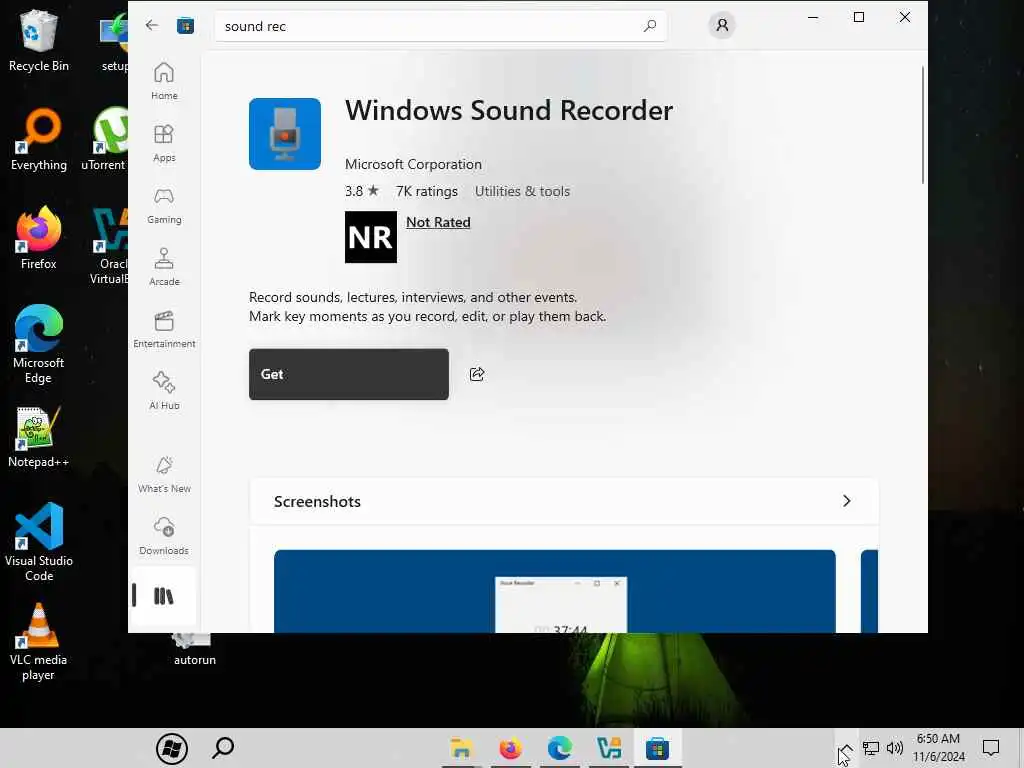
Task: Go back using the Store back arrow
Action: [152, 25]
